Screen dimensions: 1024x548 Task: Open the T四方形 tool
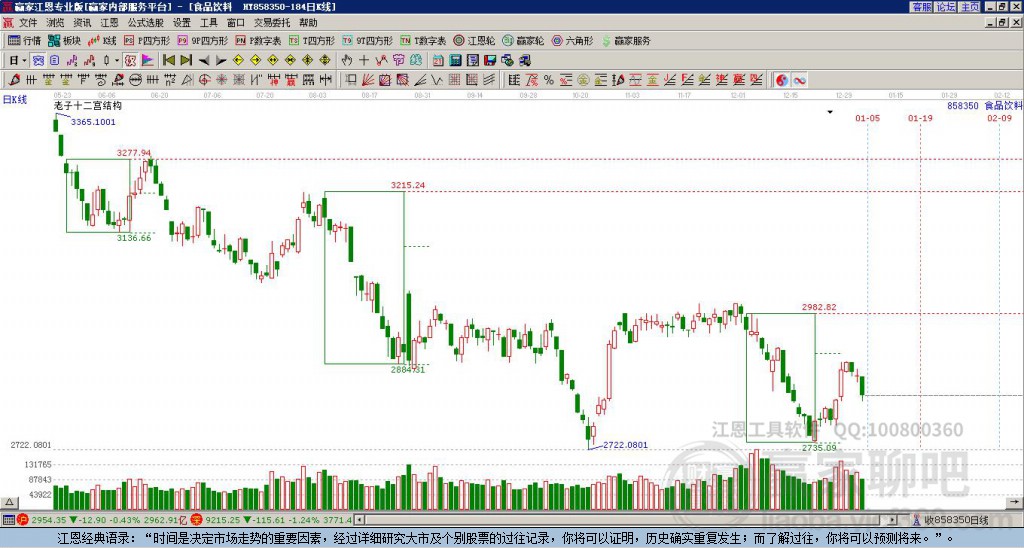[x=312, y=40]
